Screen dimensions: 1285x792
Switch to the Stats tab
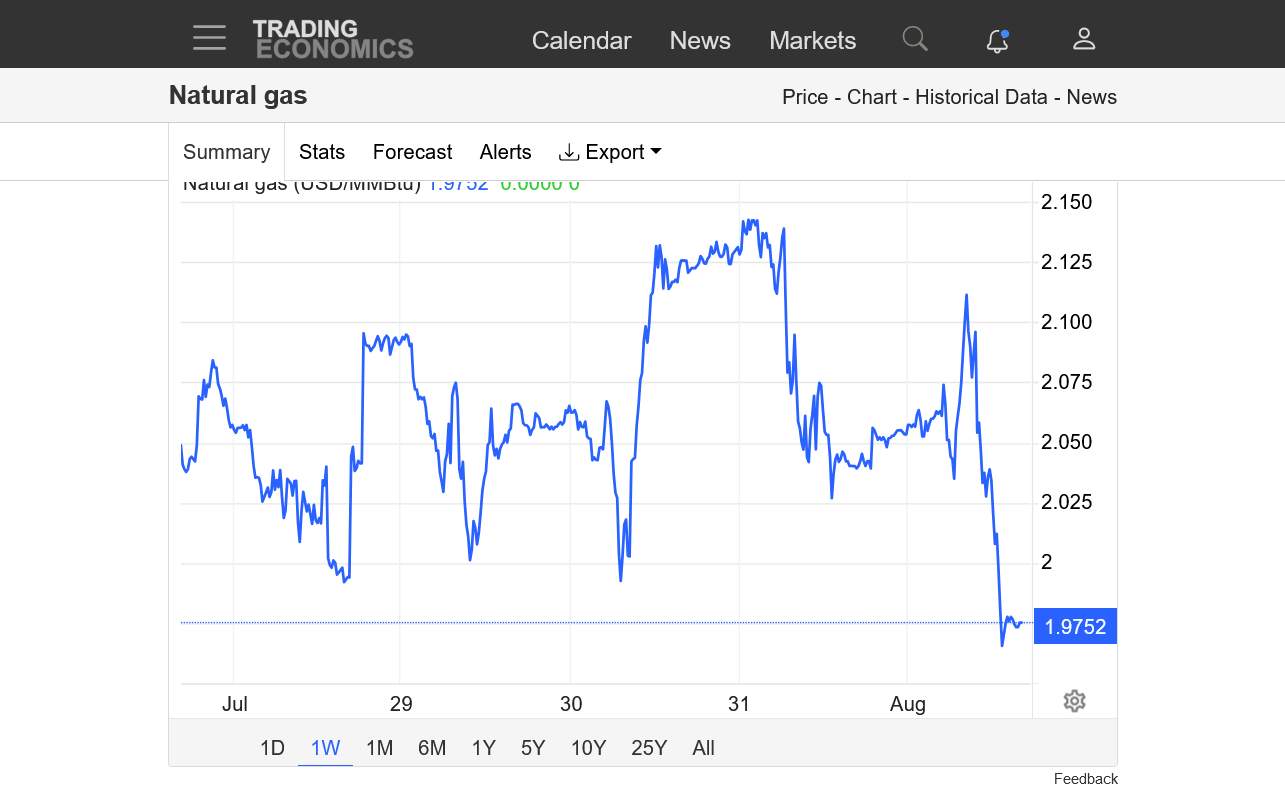click(x=322, y=152)
